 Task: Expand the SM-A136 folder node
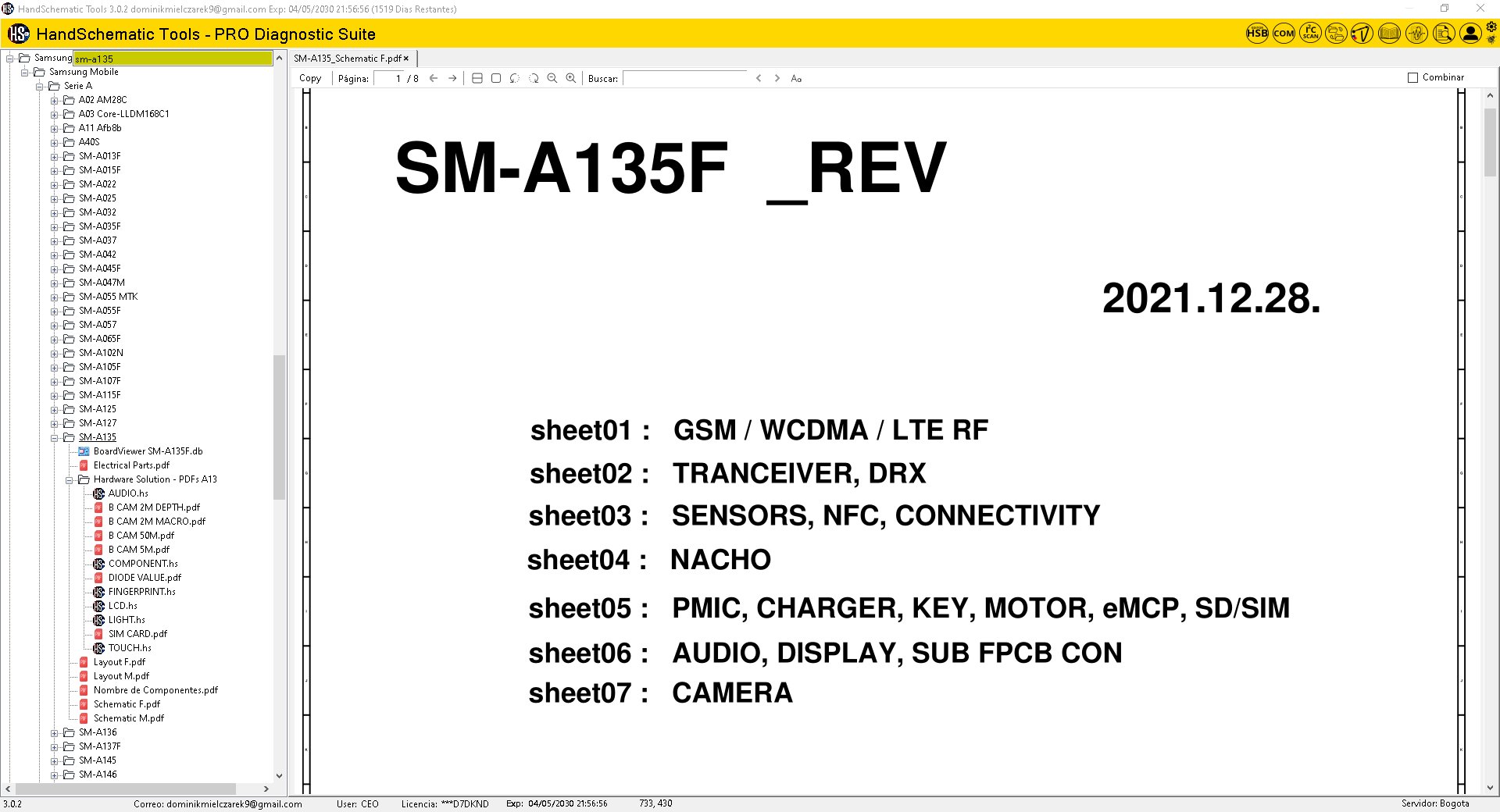[55, 733]
